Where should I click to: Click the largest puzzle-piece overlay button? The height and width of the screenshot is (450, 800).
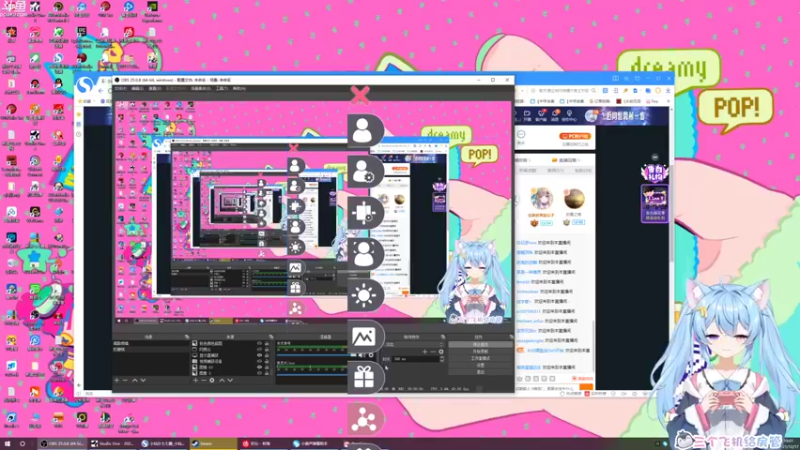click(364, 213)
